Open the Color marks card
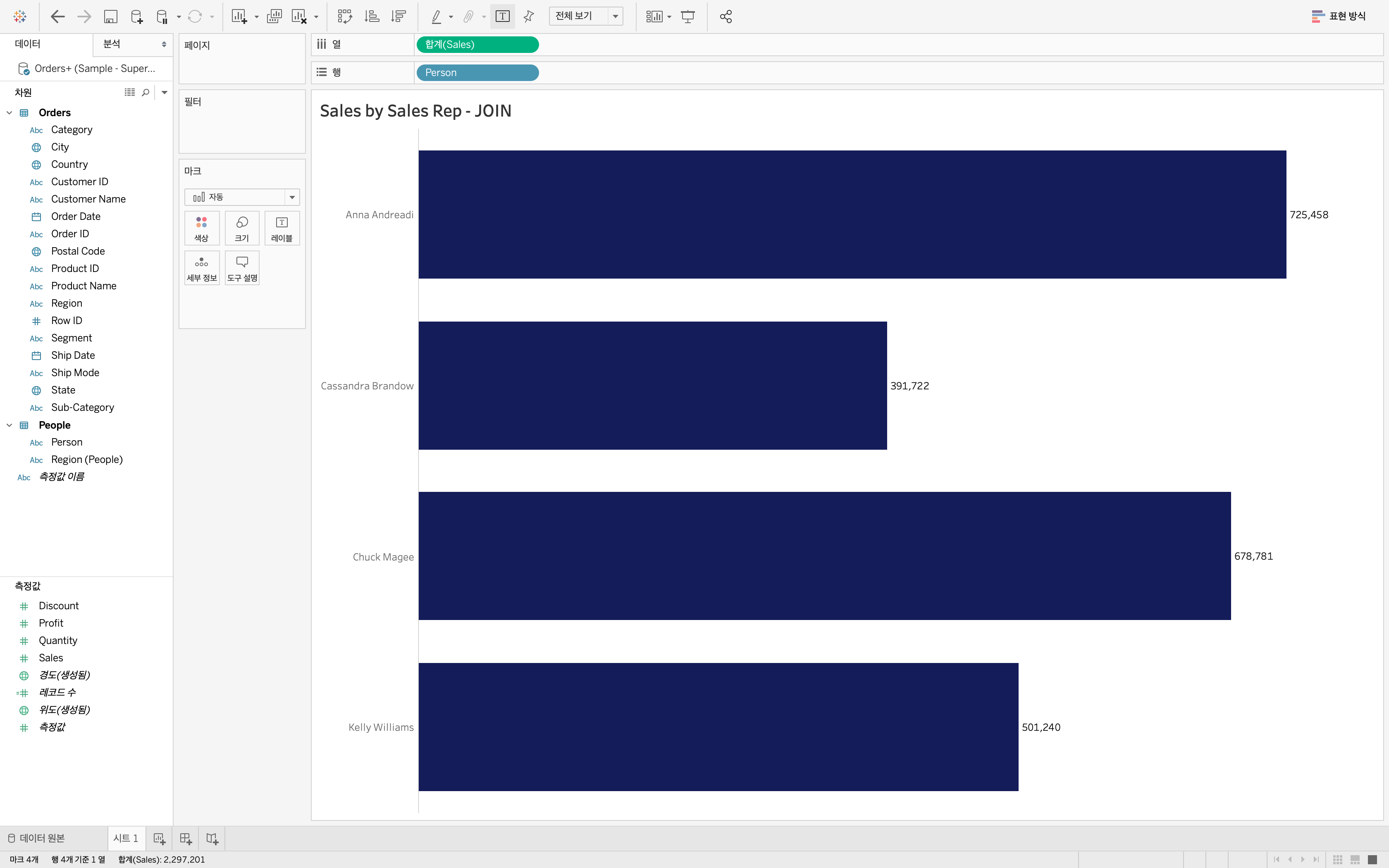The image size is (1389, 868). [x=201, y=229]
